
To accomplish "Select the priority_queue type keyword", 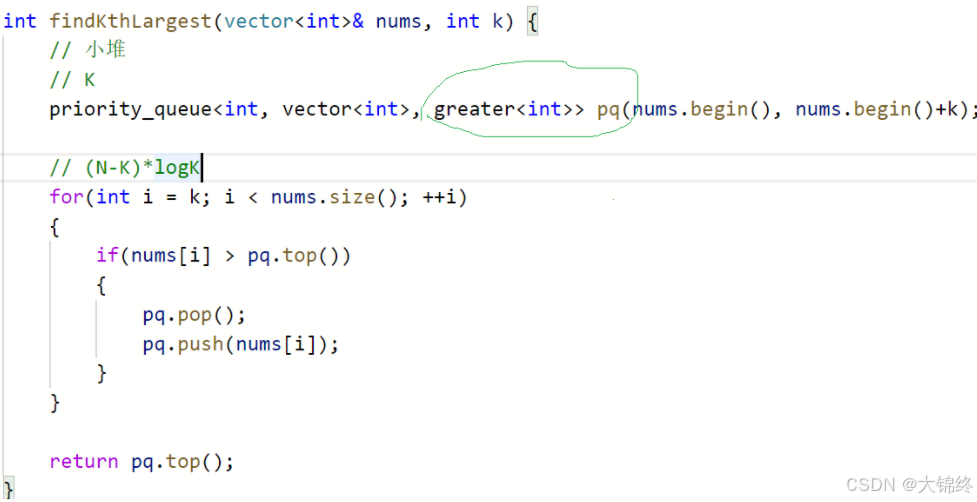I will coord(131,110).
